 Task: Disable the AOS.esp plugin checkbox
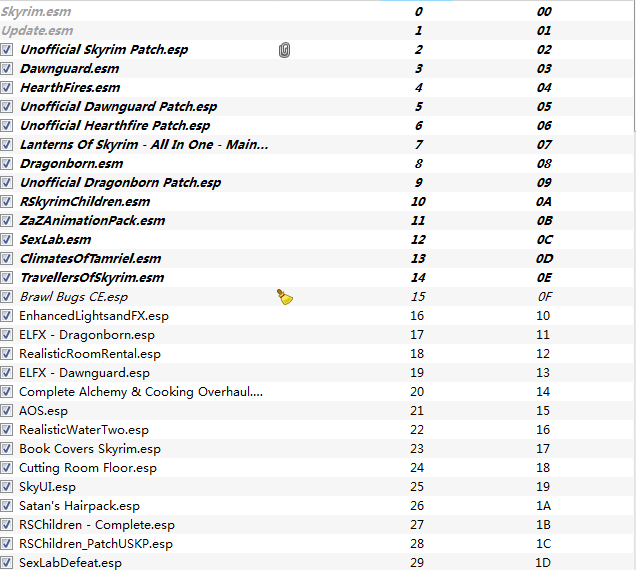tap(6, 411)
